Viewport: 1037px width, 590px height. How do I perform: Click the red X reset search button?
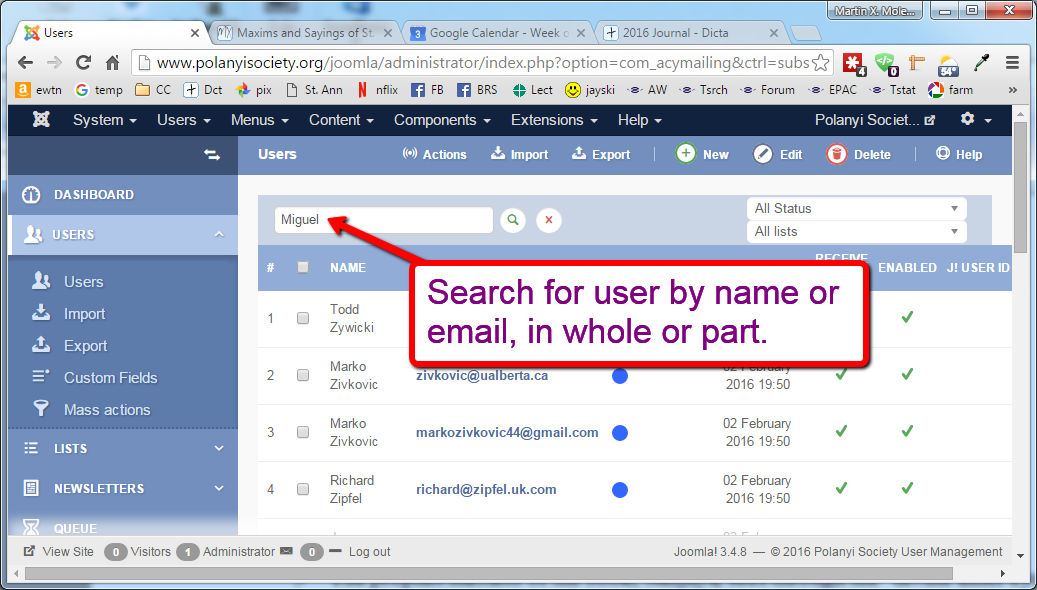pyautogui.click(x=548, y=220)
